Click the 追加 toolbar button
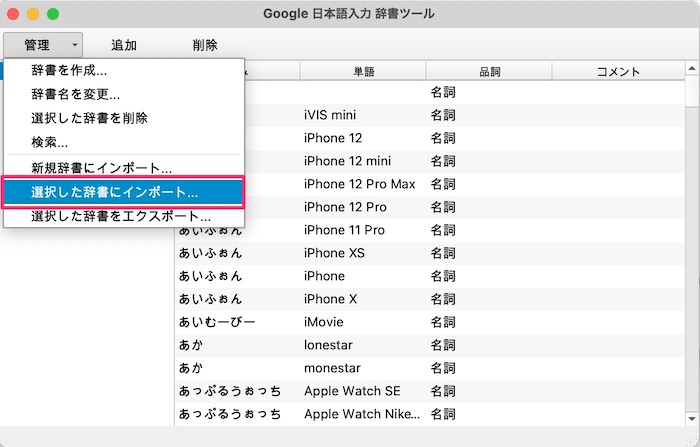The width and height of the screenshot is (700, 447). [x=124, y=45]
